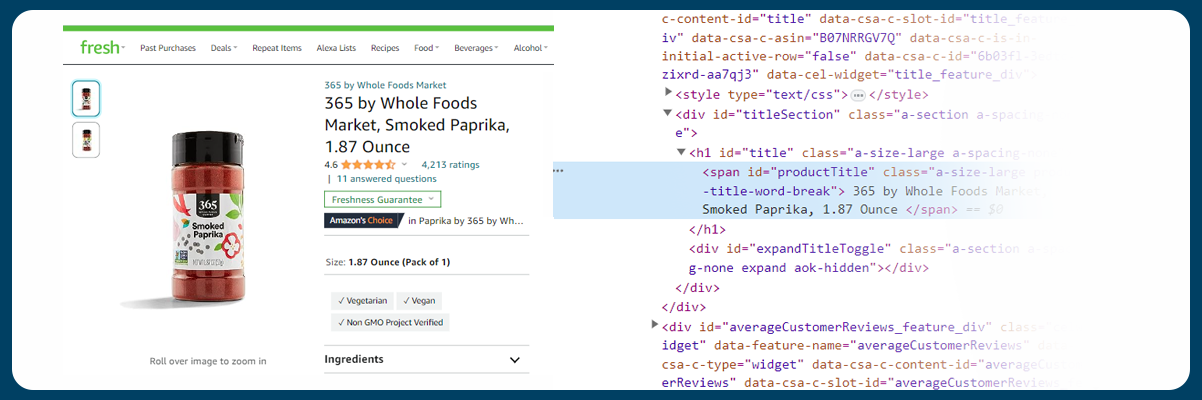This screenshot has height=400, width=1202.
Task: Expand the averageCustomerReviews_feature_div node
Action: [x=655, y=325]
